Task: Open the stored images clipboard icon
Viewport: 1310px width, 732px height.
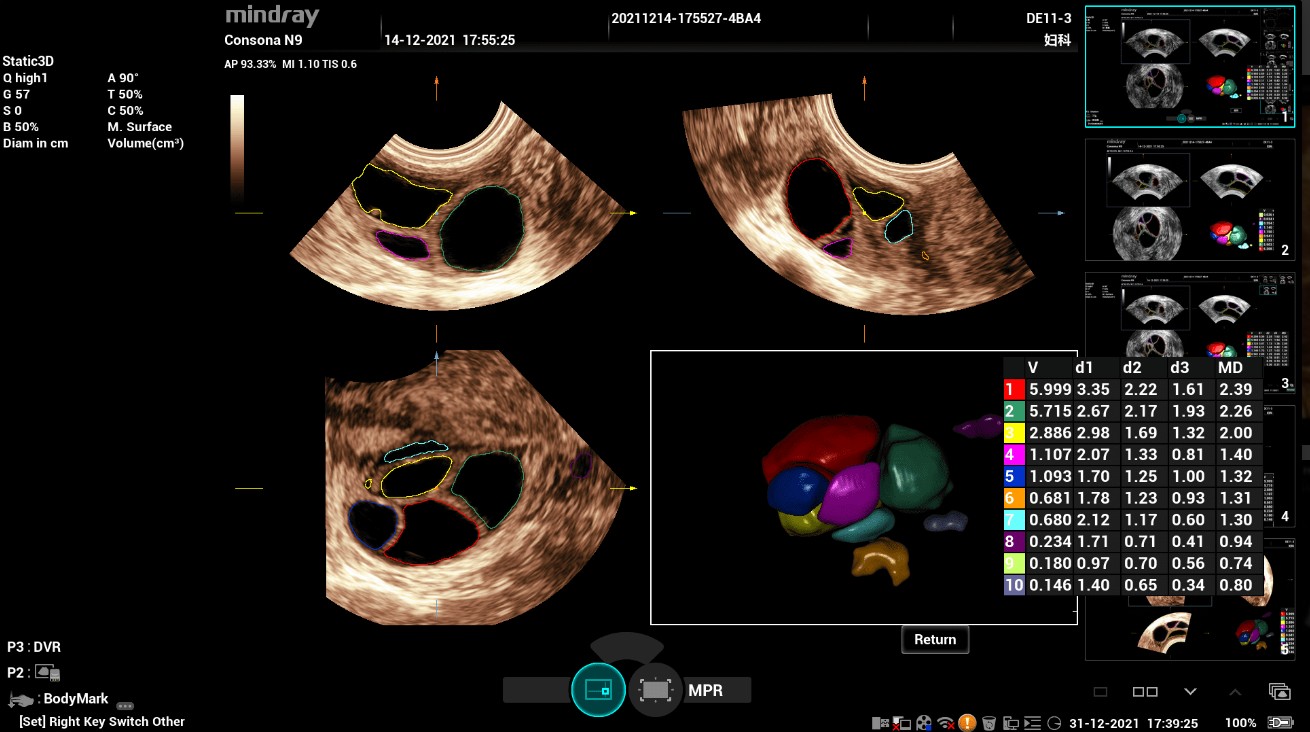Action: [x=1279, y=691]
